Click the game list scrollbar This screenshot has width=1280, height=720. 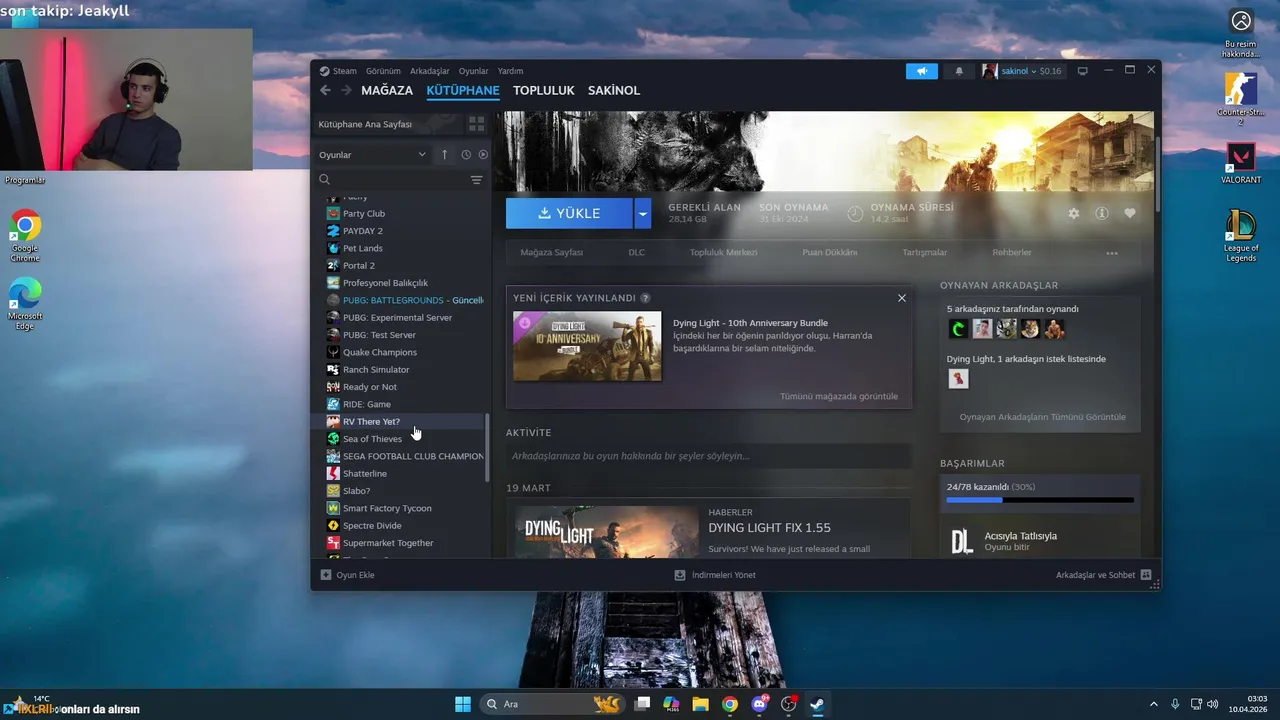[x=487, y=449]
